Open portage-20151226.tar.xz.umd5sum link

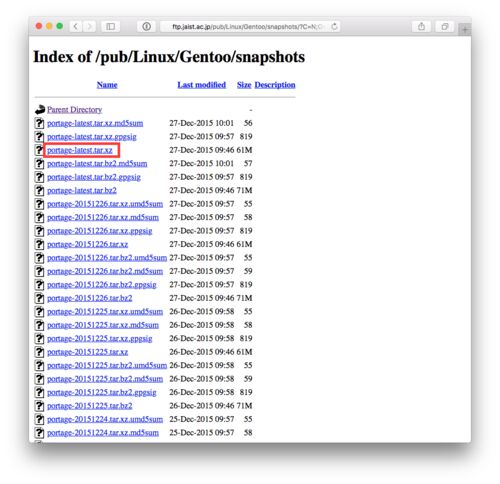(x=105, y=204)
